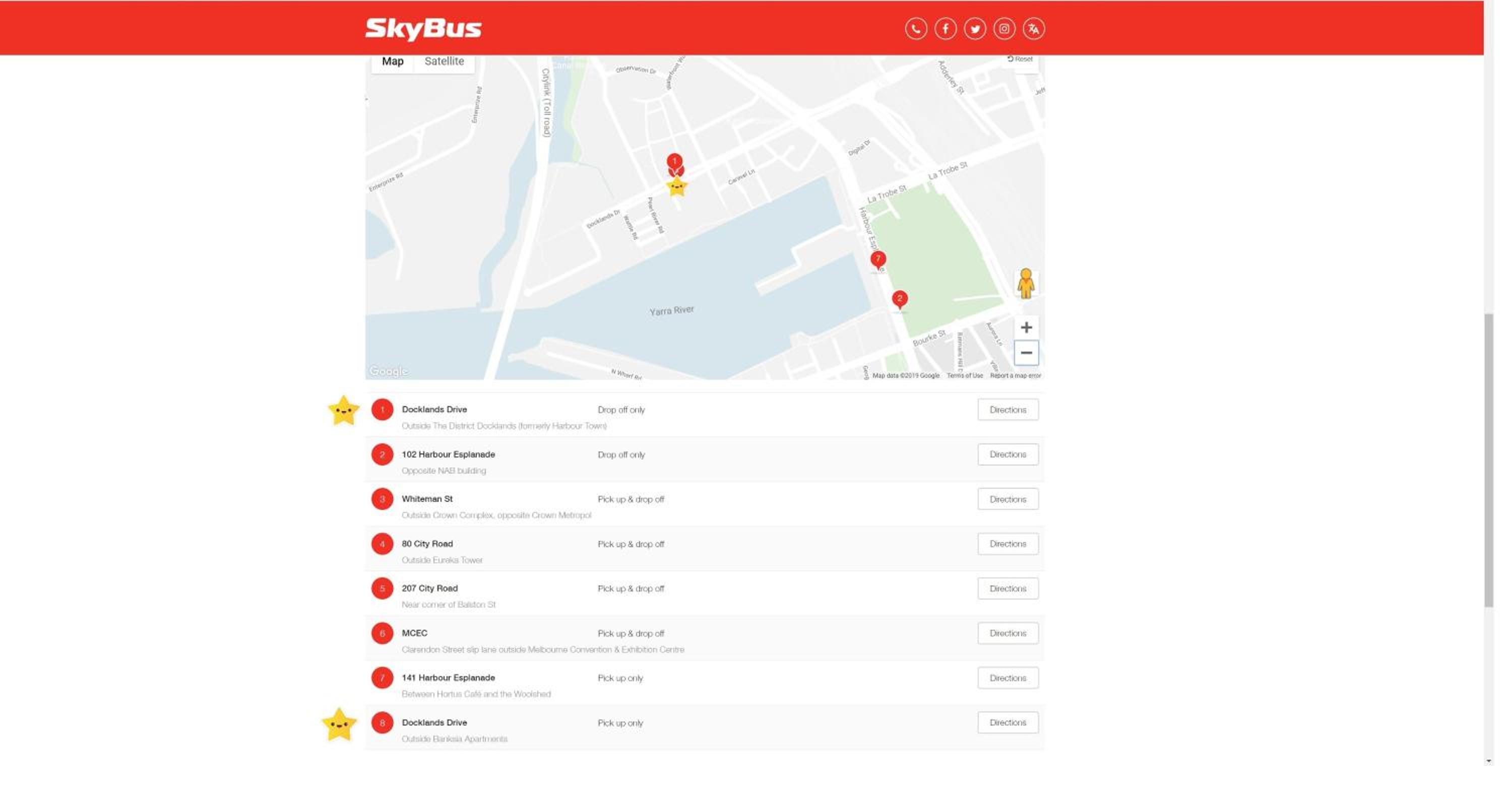
Task: Open the Instagram icon in header
Action: (x=1003, y=28)
